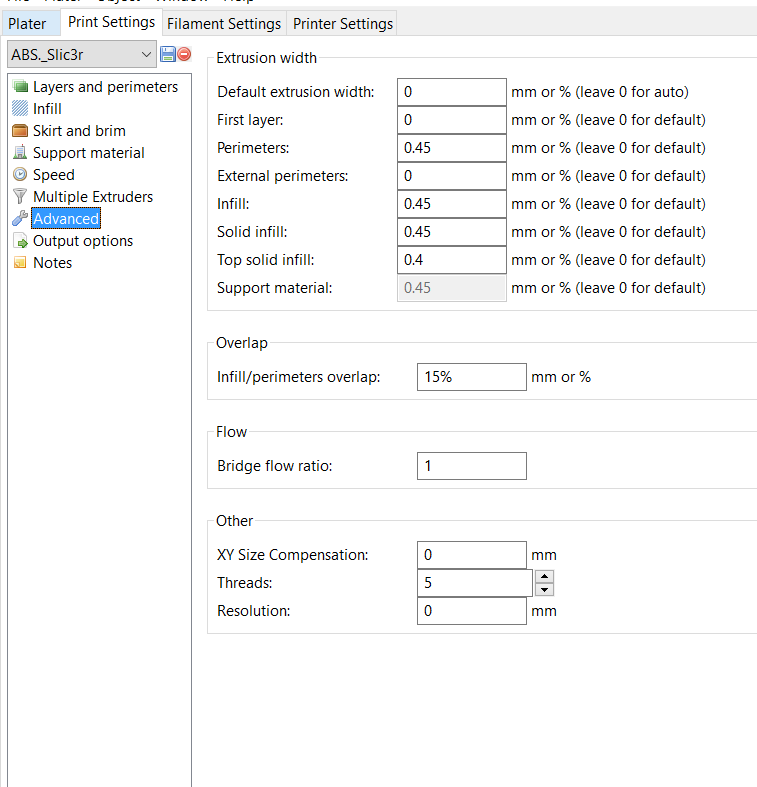This screenshot has height=787, width=757.
Task: Click the XY Size Compensation field
Action: [x=471, y=555]
